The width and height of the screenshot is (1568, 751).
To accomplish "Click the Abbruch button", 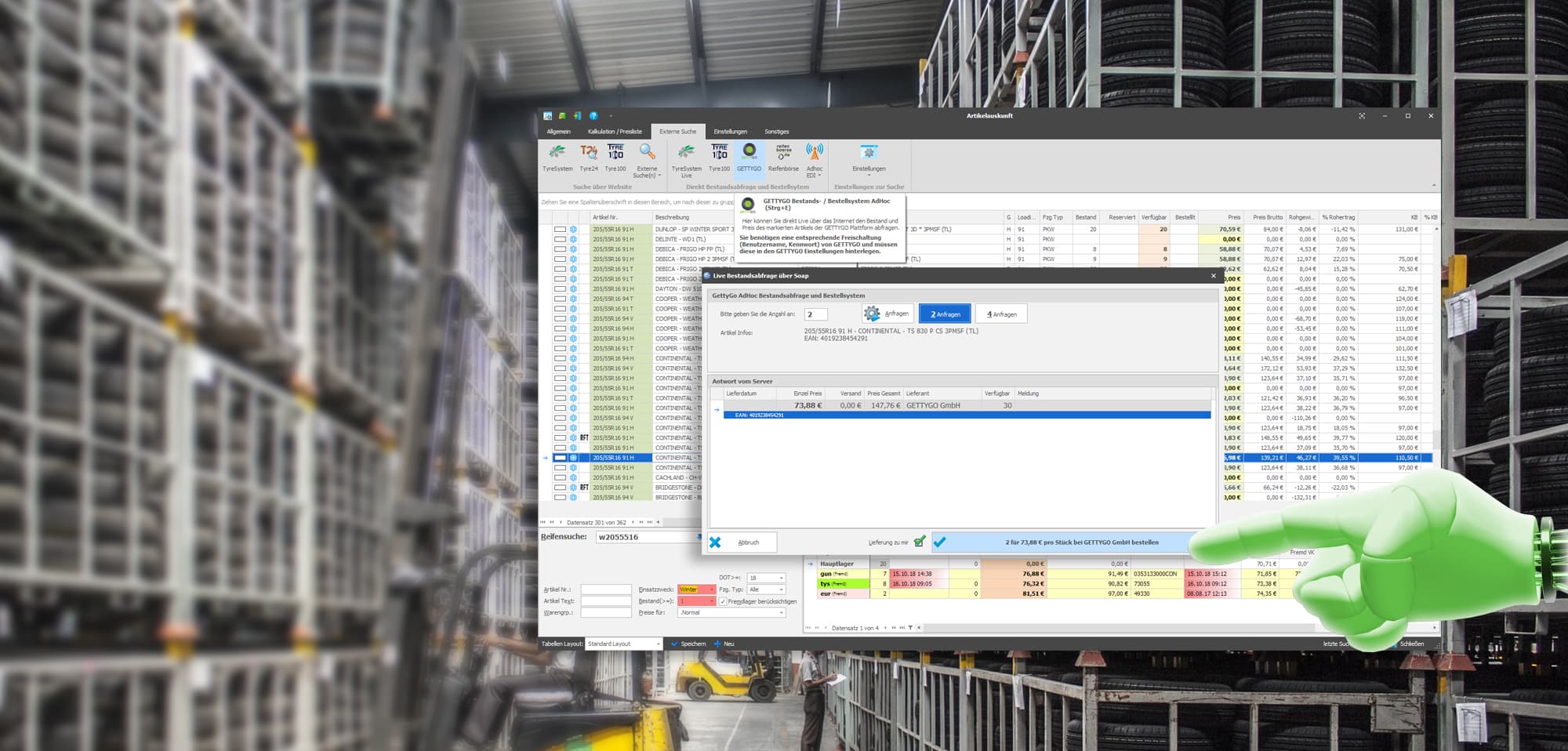I will click(742, 542).
